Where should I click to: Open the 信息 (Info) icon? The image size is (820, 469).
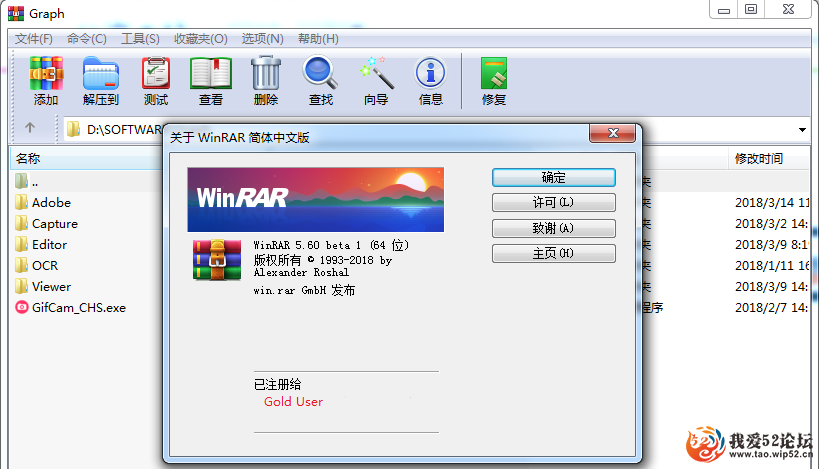click(430, 73)
